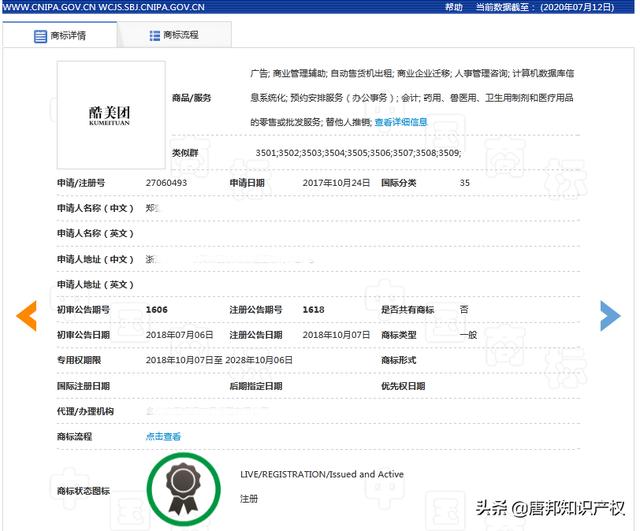Click the data cutoff date 2020年07月12日 text
The height and width of the screenshot is (531, 640).
click(577, 7)
